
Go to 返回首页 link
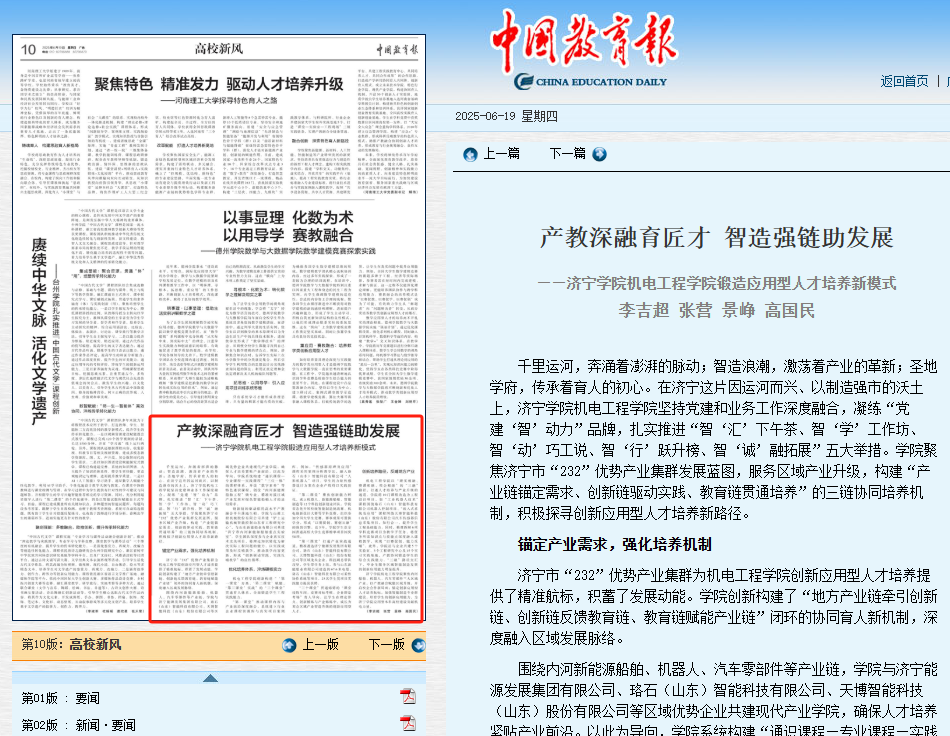[x=904, y=81]
